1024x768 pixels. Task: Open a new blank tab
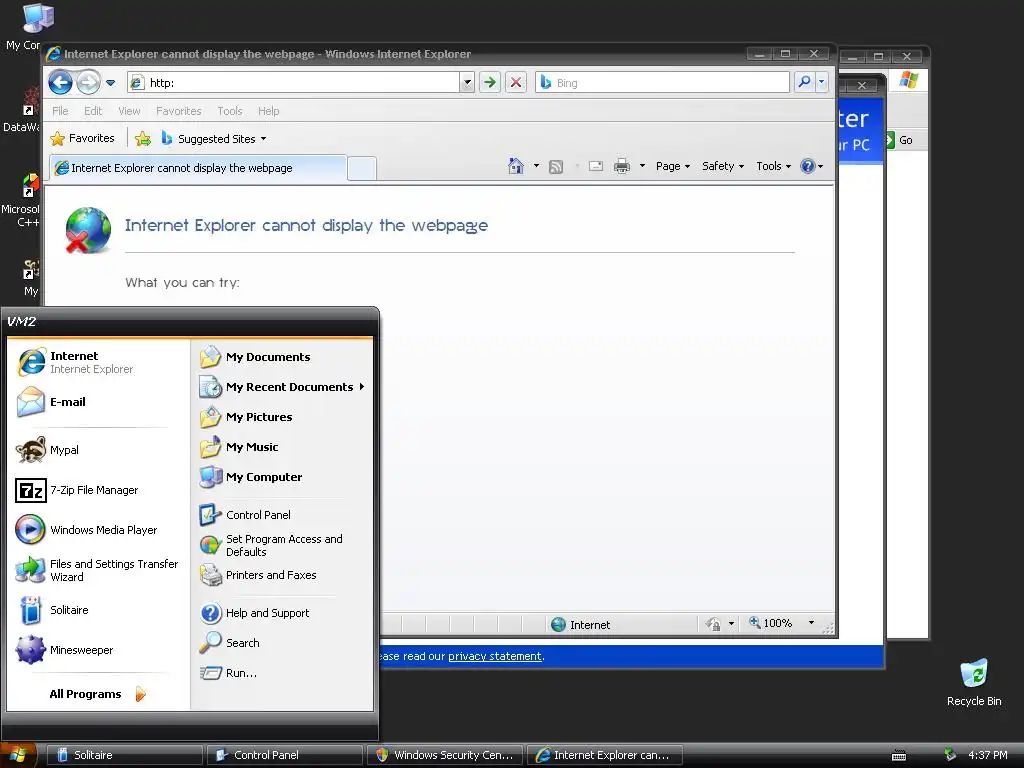[x=362, y=168]
